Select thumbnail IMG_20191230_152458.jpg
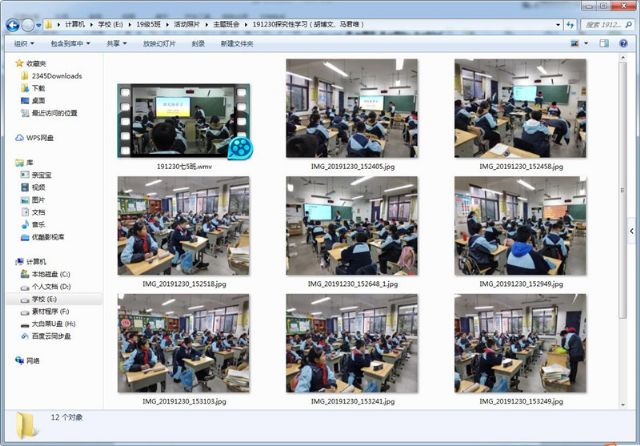 pyautogui.click(x=520, y=108)
